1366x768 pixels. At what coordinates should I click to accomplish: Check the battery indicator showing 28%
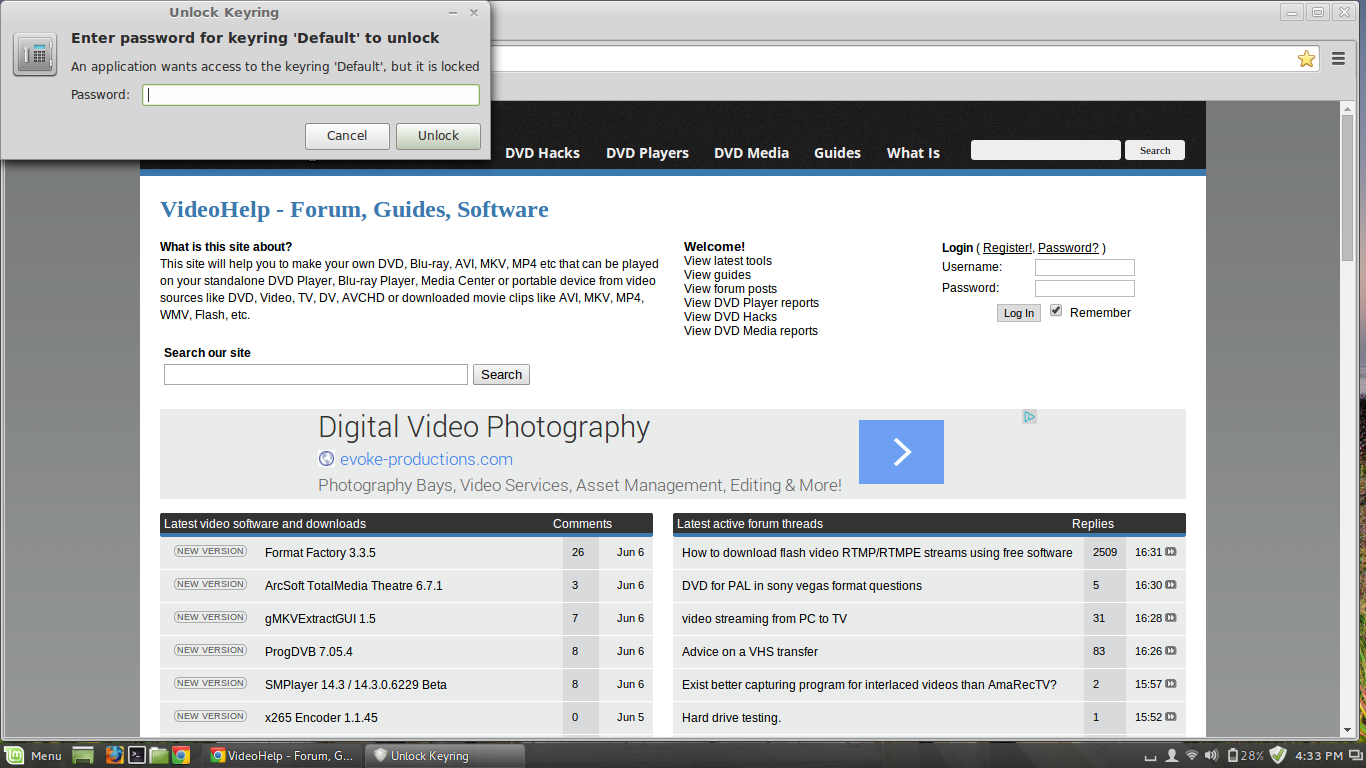(x=1245, y=755)
